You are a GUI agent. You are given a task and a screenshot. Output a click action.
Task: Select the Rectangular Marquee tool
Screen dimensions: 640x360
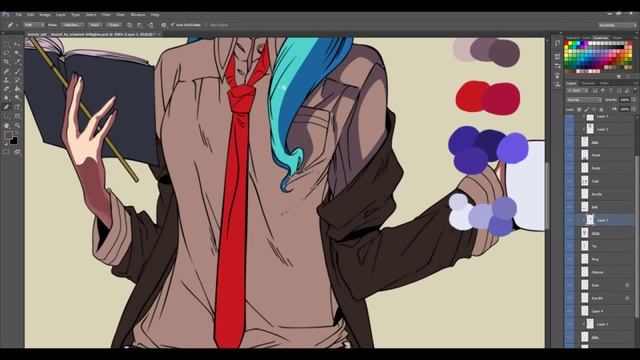(7, 44)
